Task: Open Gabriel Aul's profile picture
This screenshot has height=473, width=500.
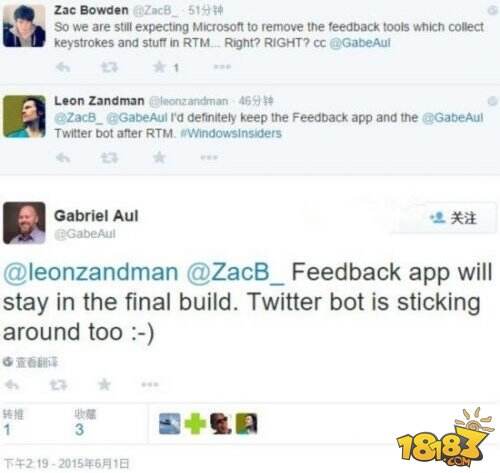Action: (x=24, y=223)
